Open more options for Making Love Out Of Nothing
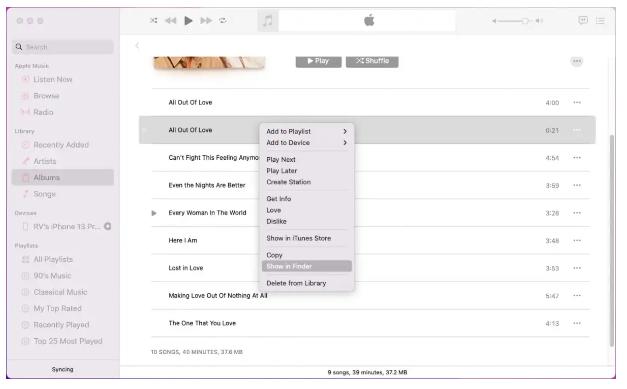 click(577, 296)
